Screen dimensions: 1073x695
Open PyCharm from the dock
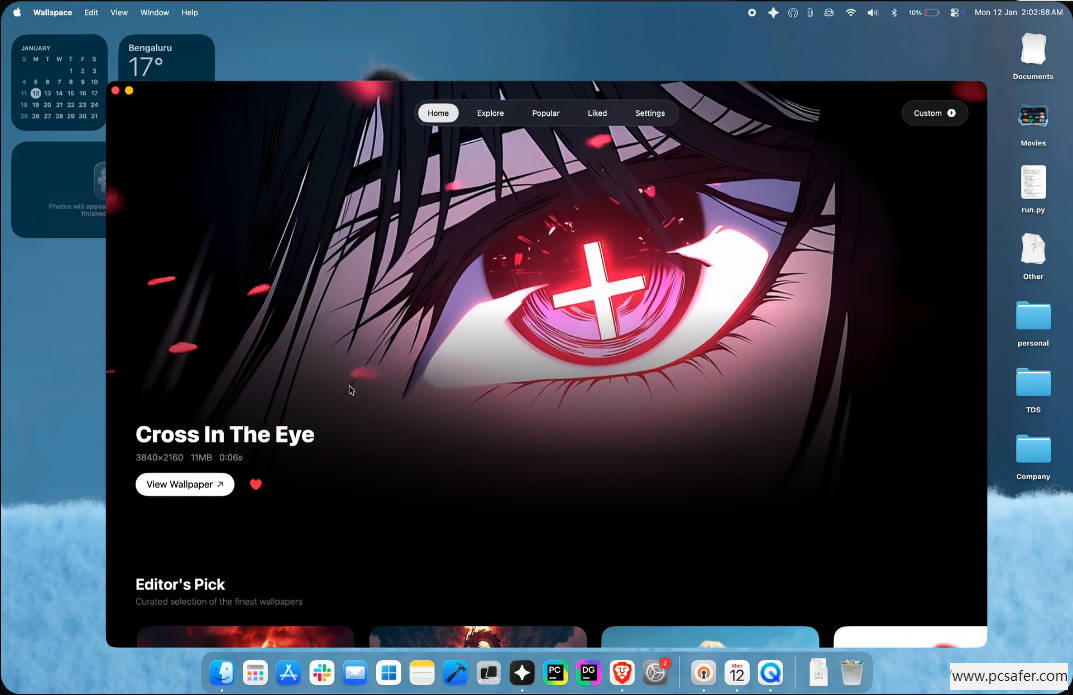tap(555, 673)
